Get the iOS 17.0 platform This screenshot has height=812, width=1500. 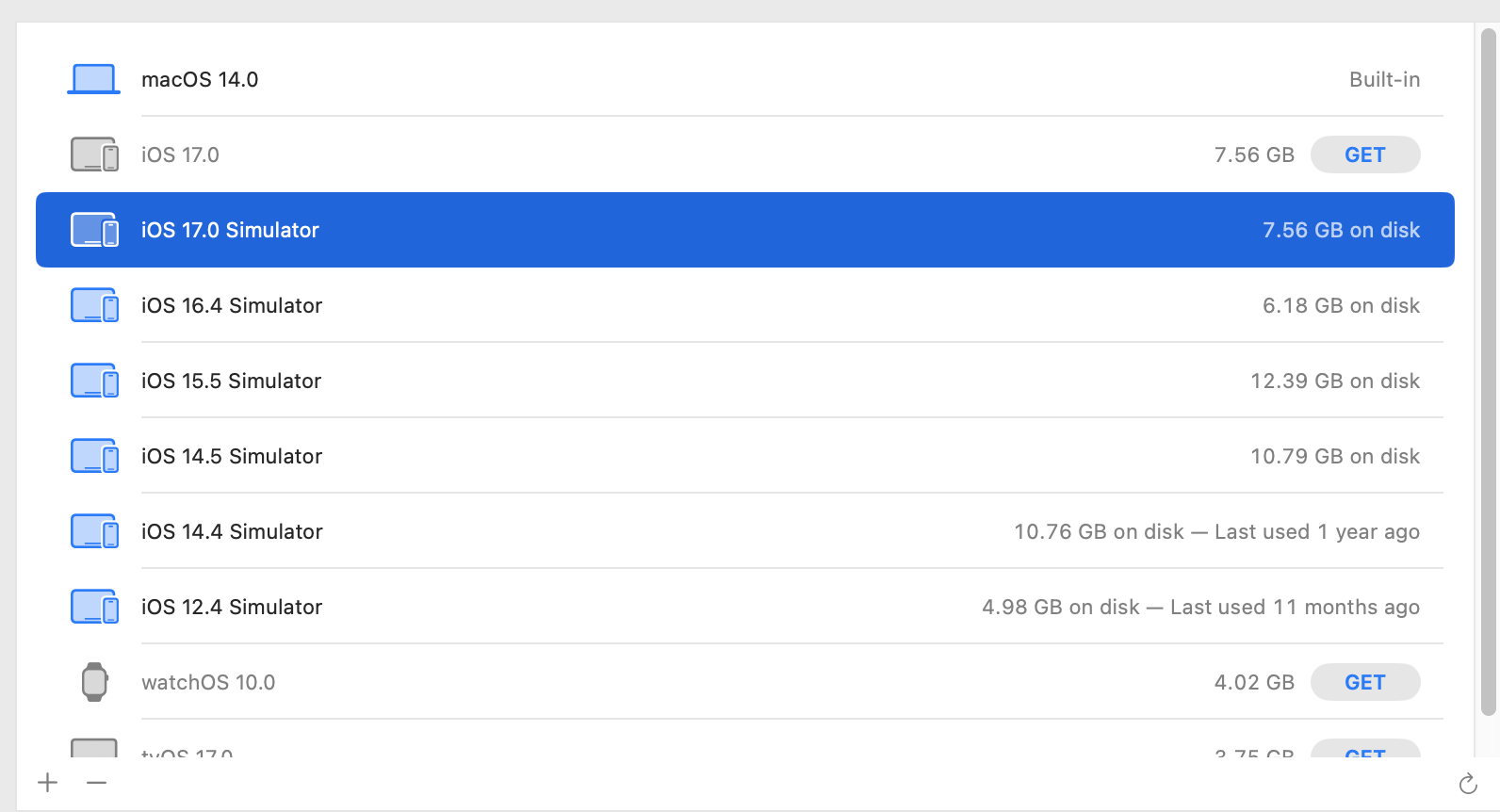click(x=1365, y=154)
